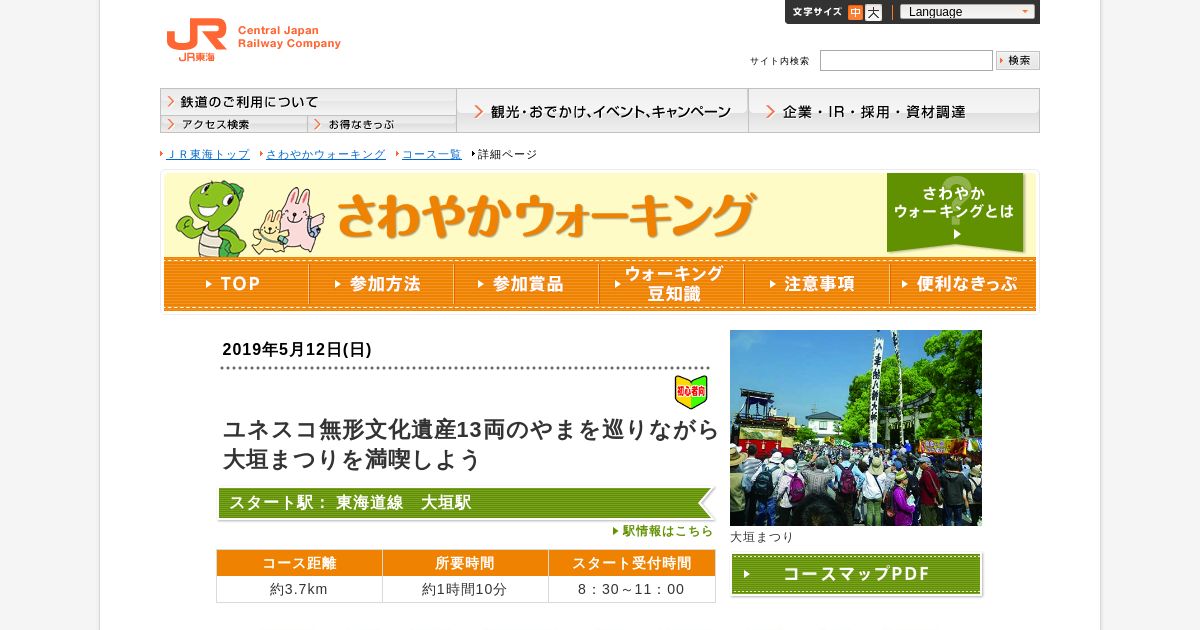Set font size to 中 (medium)

point(855,12)
